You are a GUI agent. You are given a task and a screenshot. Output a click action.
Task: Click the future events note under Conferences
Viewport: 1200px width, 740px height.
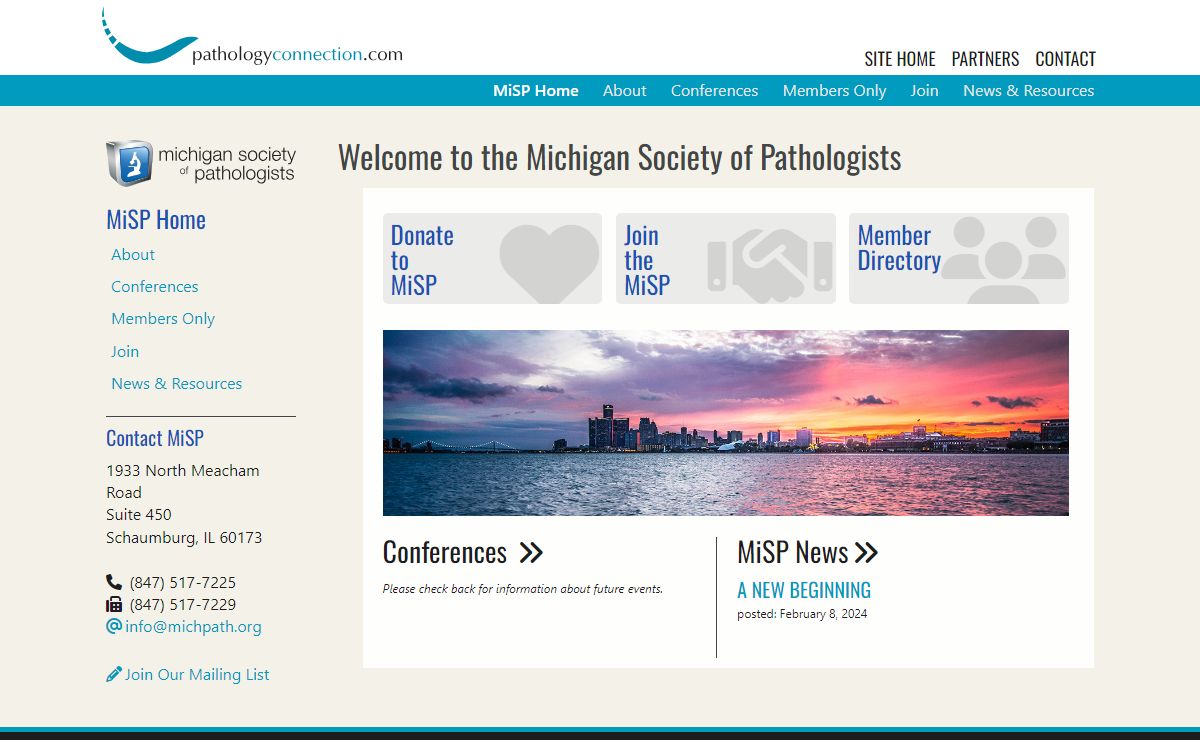point(523,589)
